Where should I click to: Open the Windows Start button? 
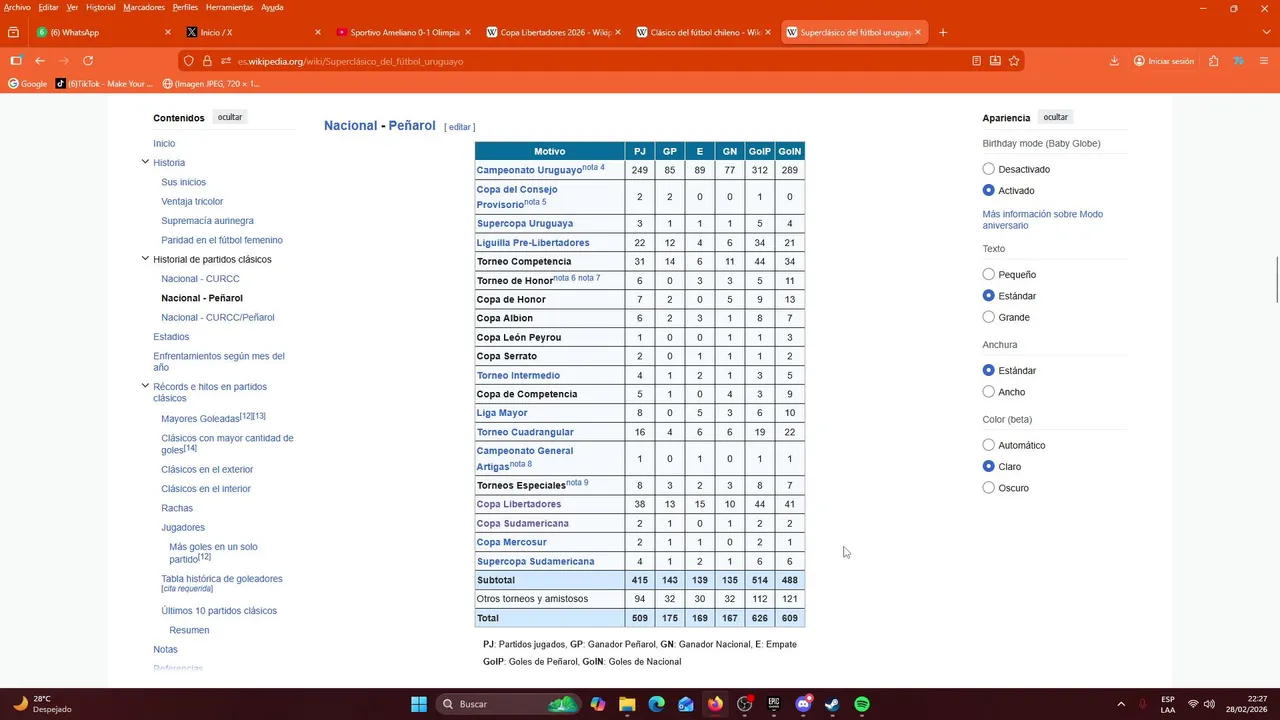coord(419,704)
